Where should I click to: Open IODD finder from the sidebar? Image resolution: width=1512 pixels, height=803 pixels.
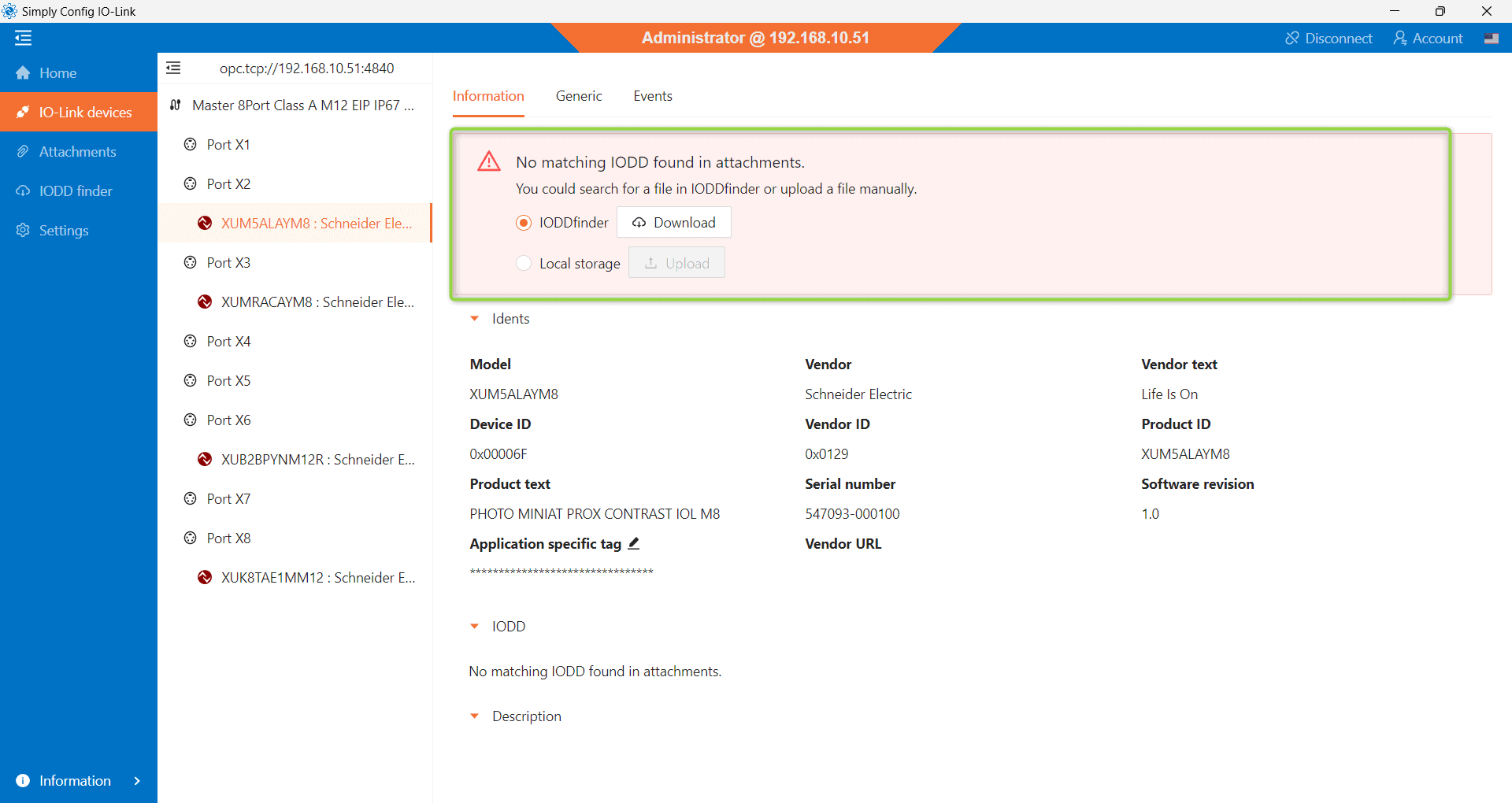coord(76,191)
